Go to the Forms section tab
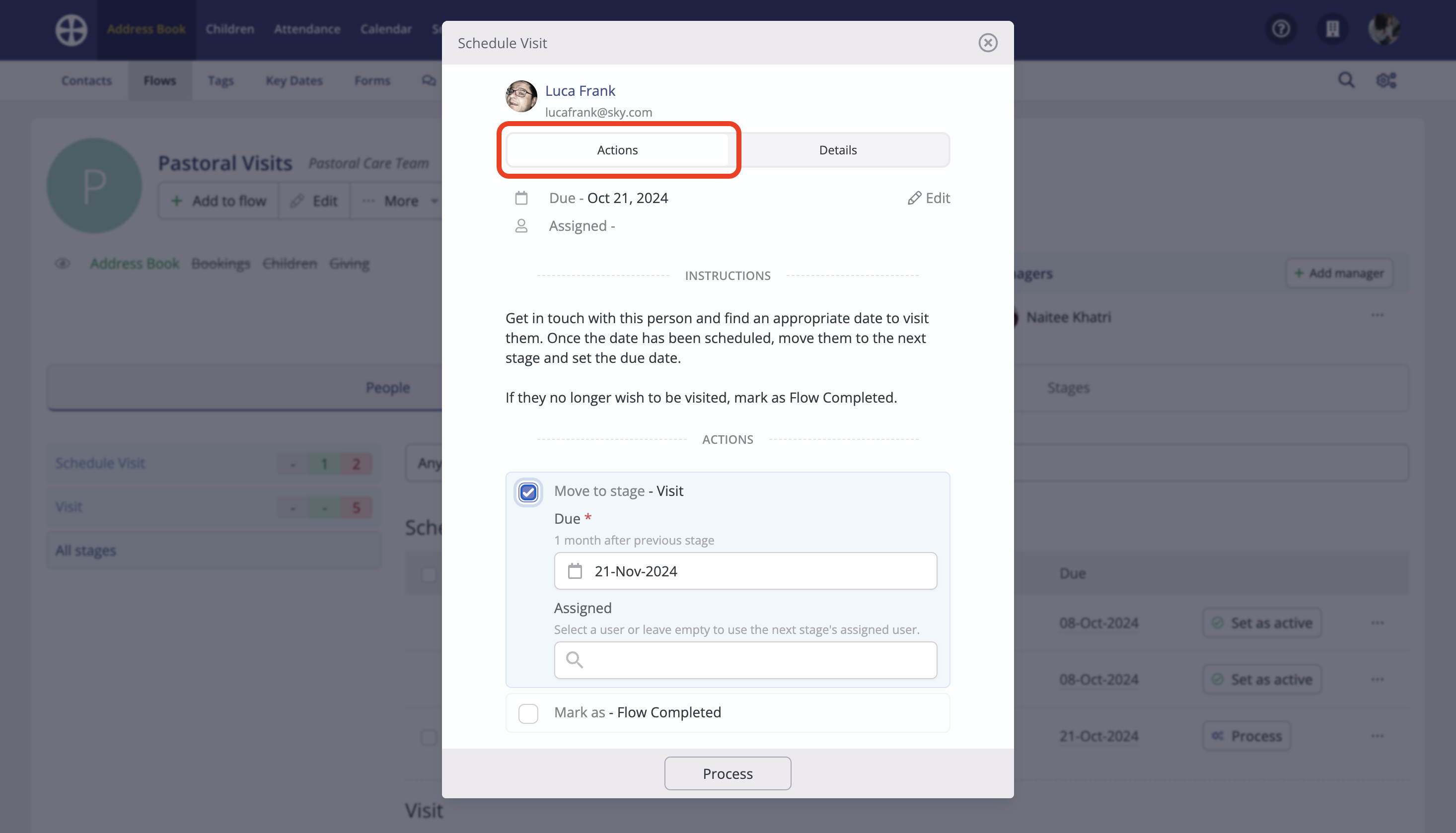Viewport: 1456px width, 833px height. coord(372,80)
